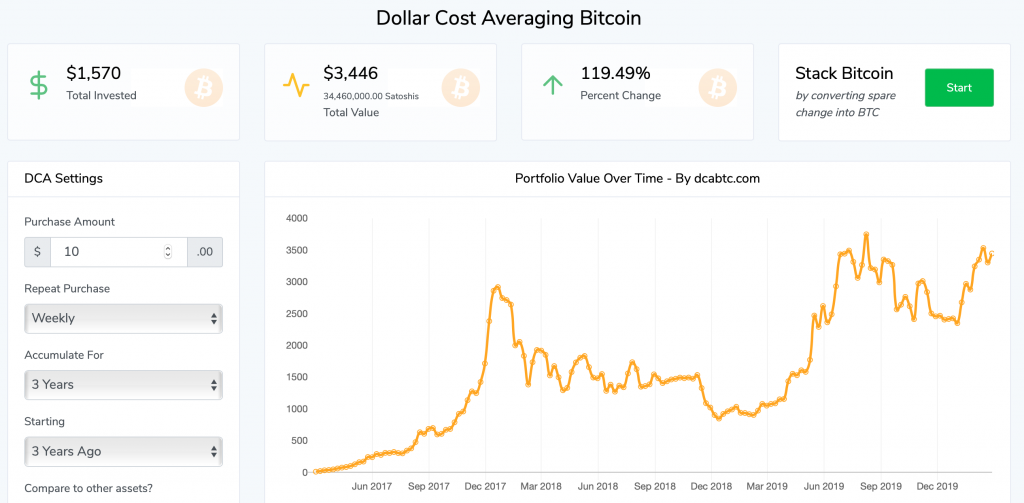Click the Portfolio Value Over Time title
The height and width of the screenshot is (503, 1024).
pyautogui.click(x=637, y=179)
